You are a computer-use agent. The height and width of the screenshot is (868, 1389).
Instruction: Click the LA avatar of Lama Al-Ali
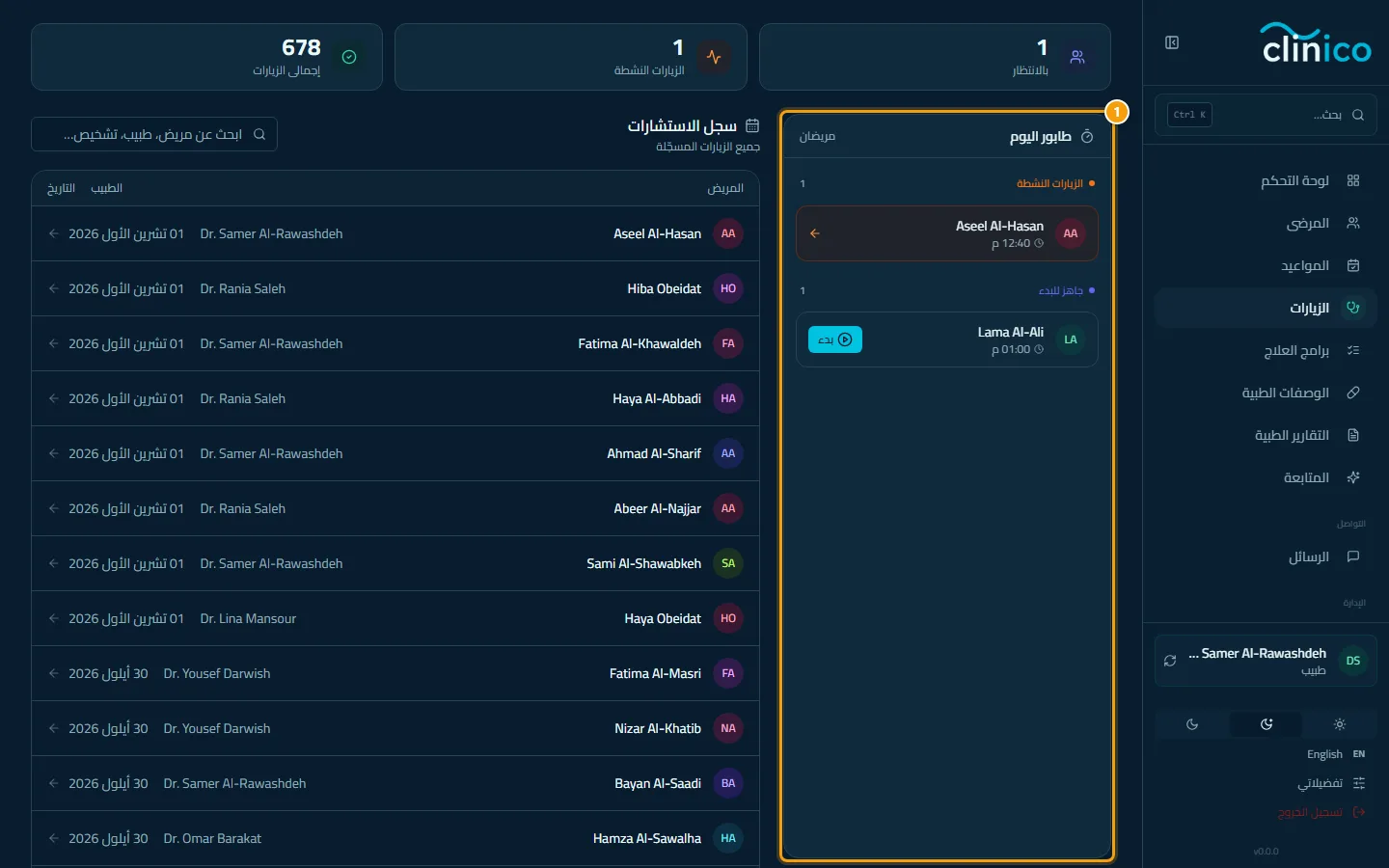click(x=1071, y=339)
